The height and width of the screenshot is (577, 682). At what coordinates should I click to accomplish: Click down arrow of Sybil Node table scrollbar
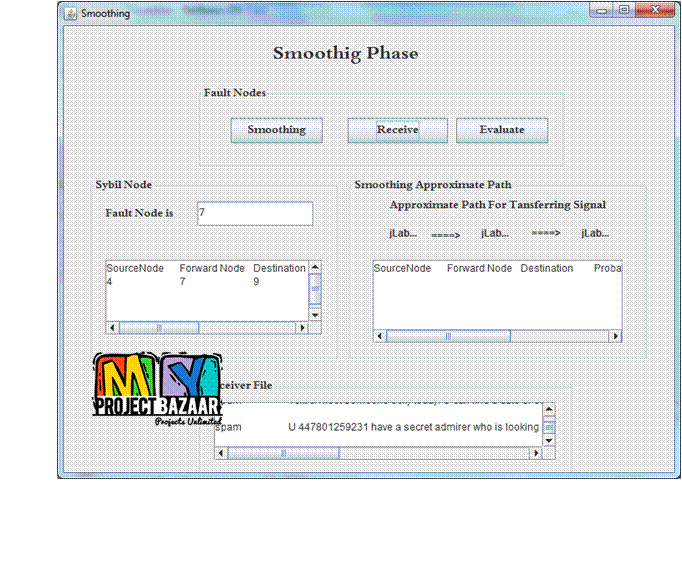tap(315, 314)
